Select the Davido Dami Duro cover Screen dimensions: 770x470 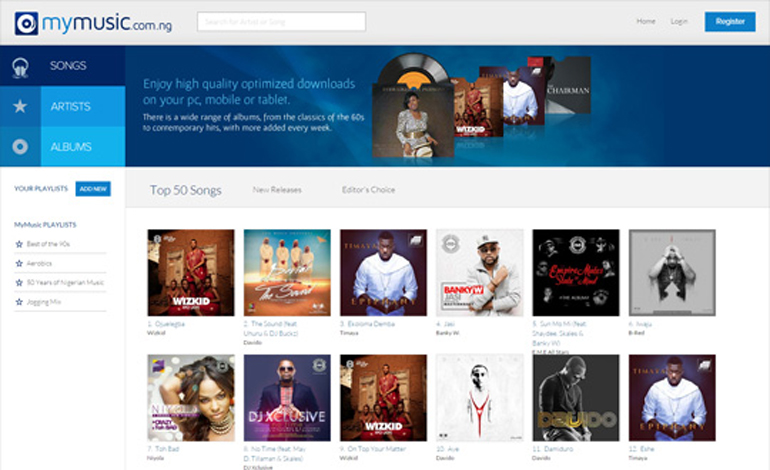(576, 398)
